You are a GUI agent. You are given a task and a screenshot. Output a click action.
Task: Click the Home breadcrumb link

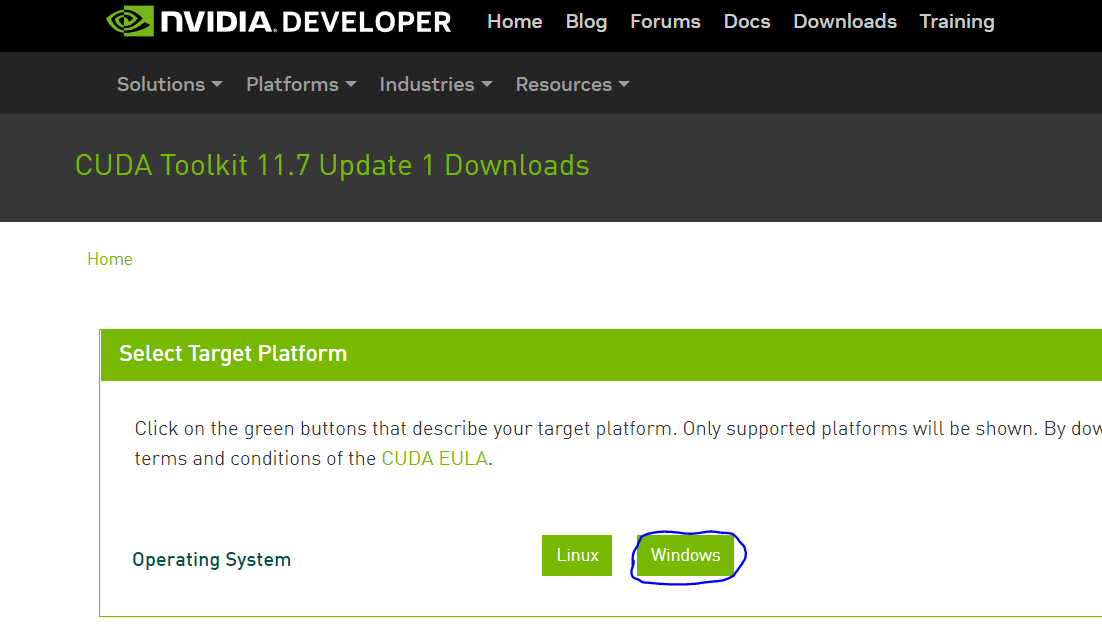[110, 259]
